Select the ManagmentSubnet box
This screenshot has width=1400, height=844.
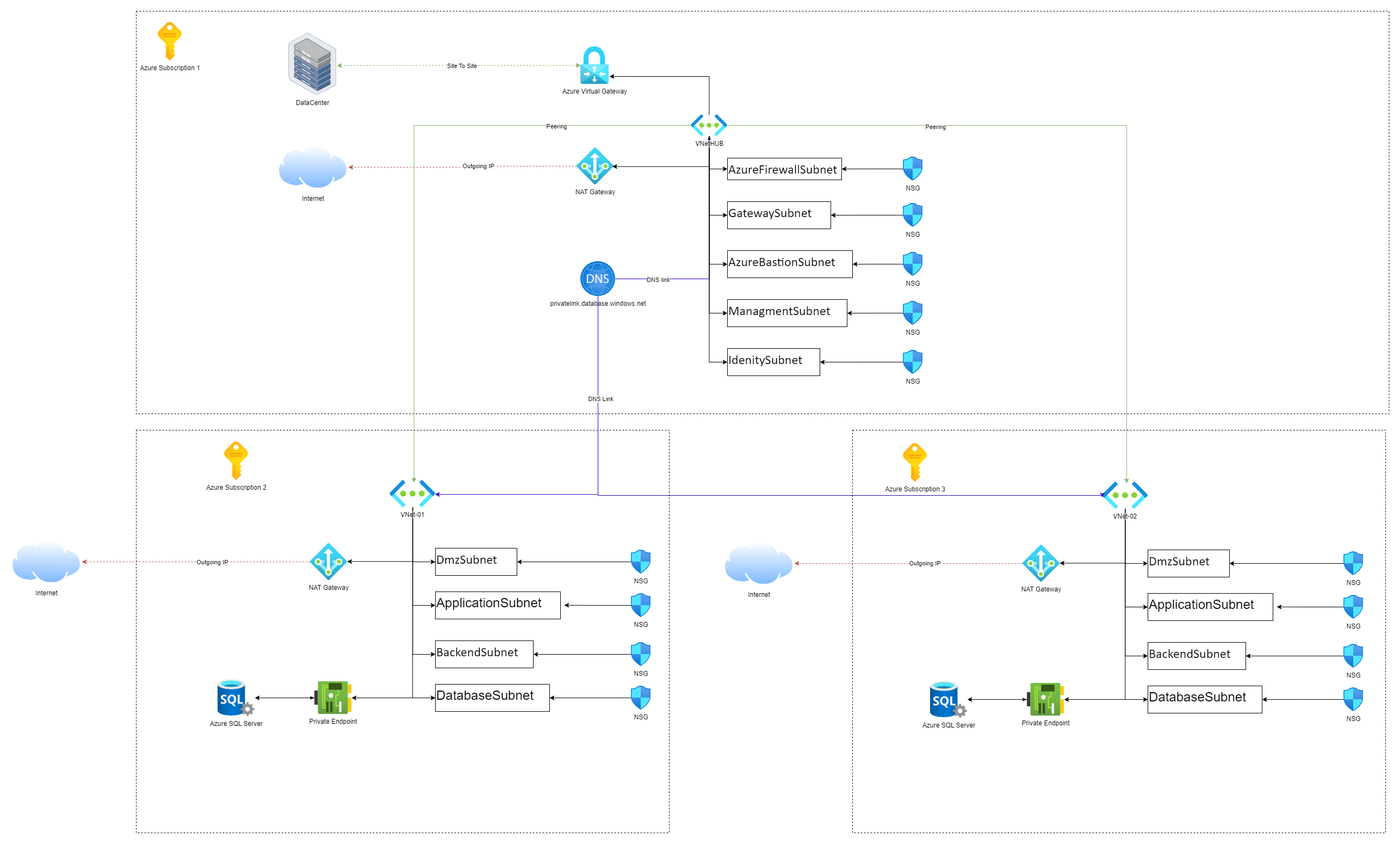pos(786,312)
